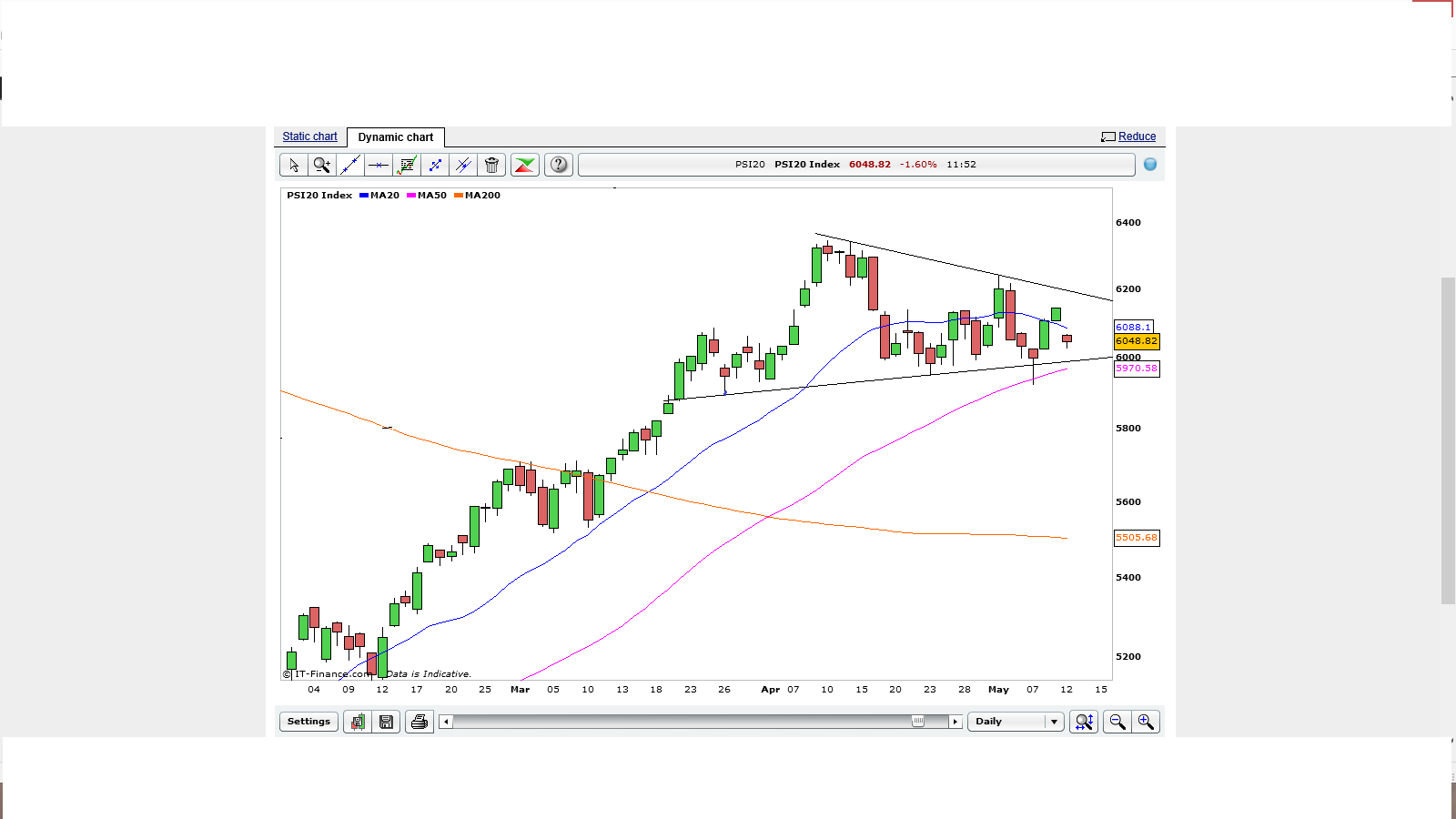This screenshot has width=1456, height=819.
Task: Click the floppy disk save icon
Action: coord(386,722)
